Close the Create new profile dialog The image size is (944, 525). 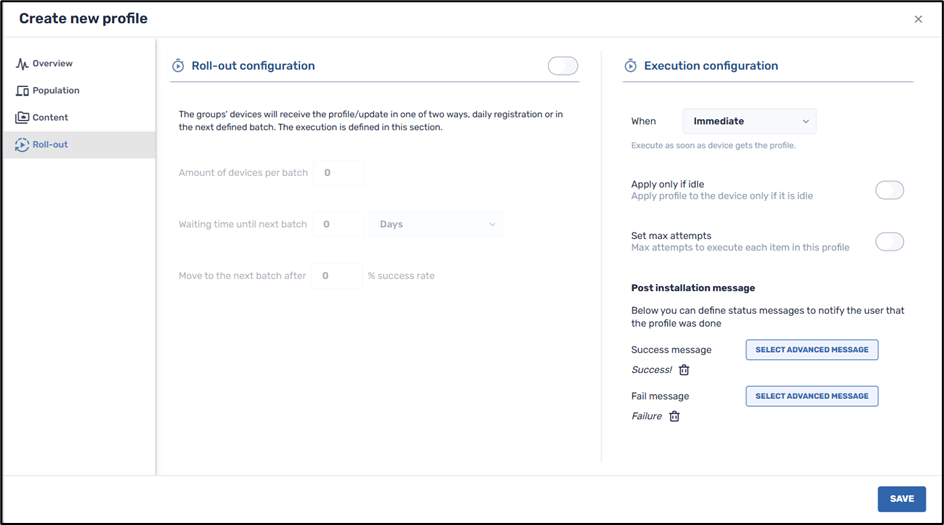(x=919, y=19)
